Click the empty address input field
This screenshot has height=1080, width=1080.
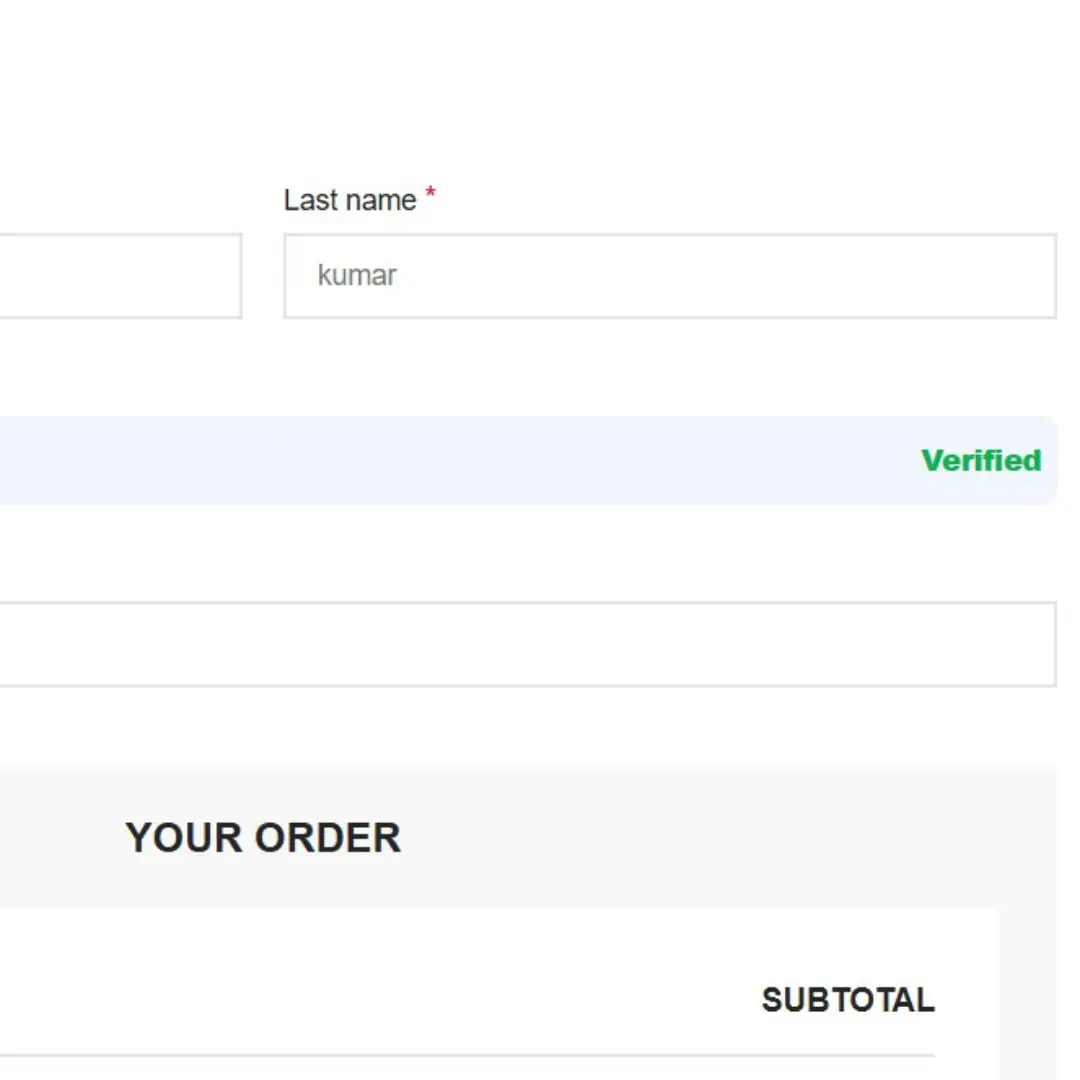click(528, 644)
